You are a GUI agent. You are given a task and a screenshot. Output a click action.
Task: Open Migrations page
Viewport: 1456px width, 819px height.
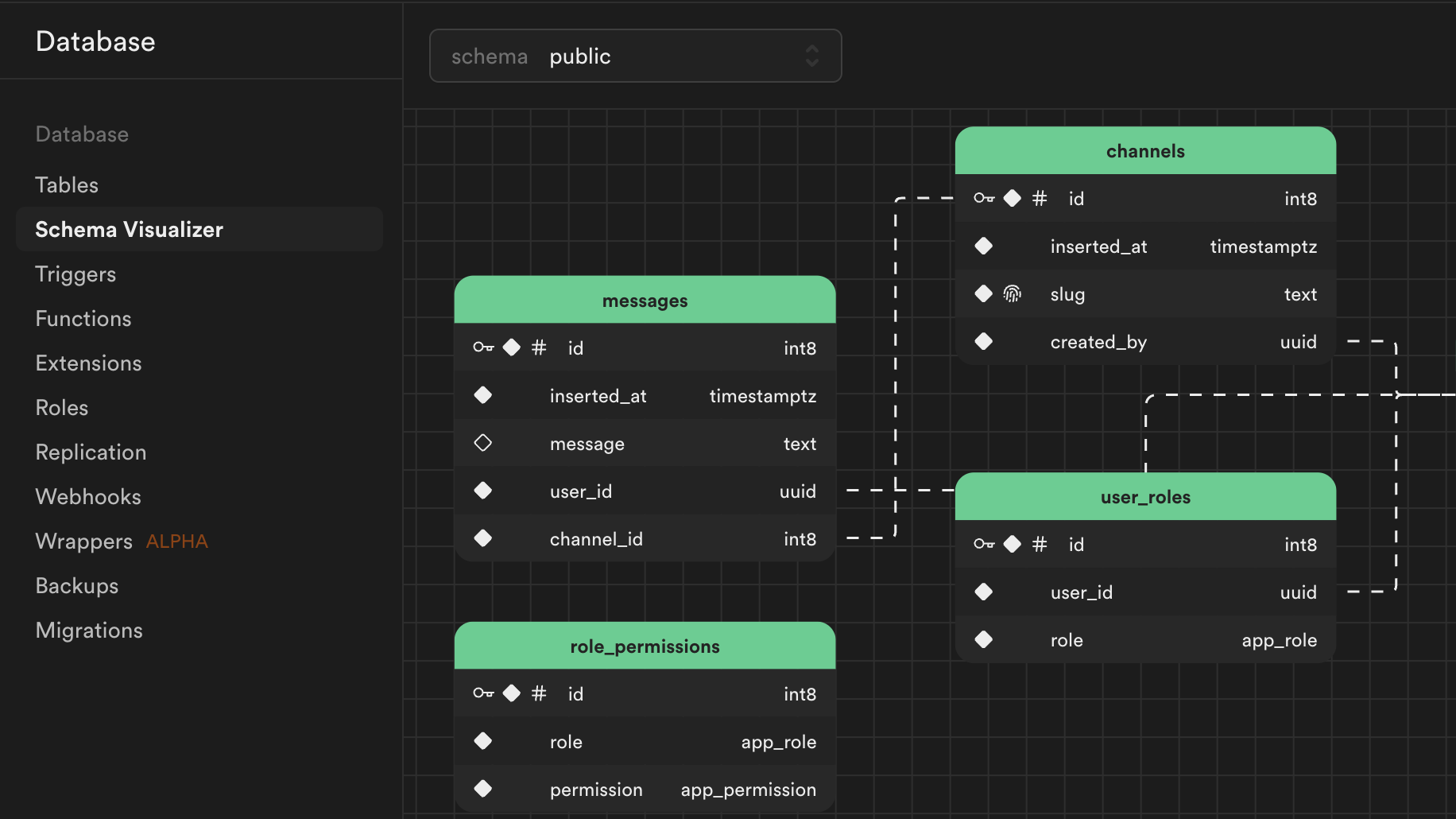click(89, 631)
